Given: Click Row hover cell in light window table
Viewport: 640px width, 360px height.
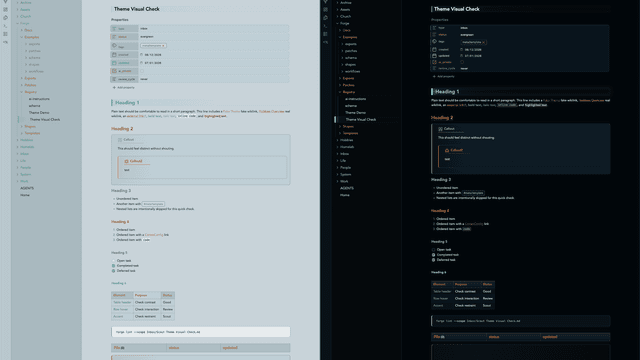Looking at the screenshot, I should [x=122, y=309].
